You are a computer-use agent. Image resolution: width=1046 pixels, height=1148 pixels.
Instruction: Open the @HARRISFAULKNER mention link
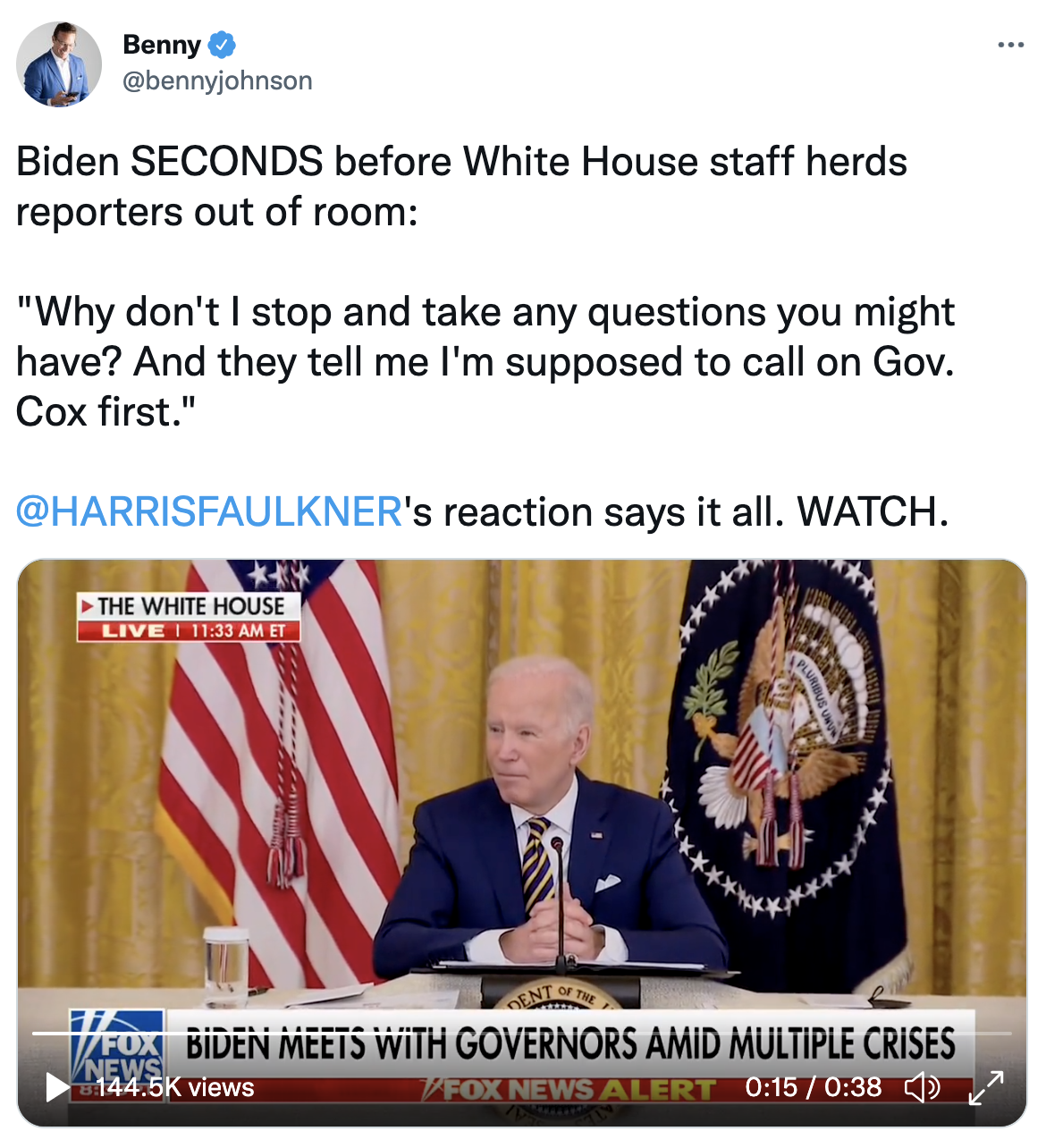click(x=209, y=512)
